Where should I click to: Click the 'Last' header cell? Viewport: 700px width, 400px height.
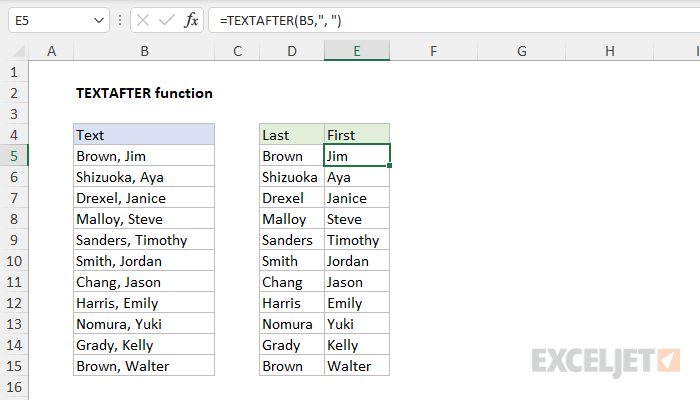point(292,135)
